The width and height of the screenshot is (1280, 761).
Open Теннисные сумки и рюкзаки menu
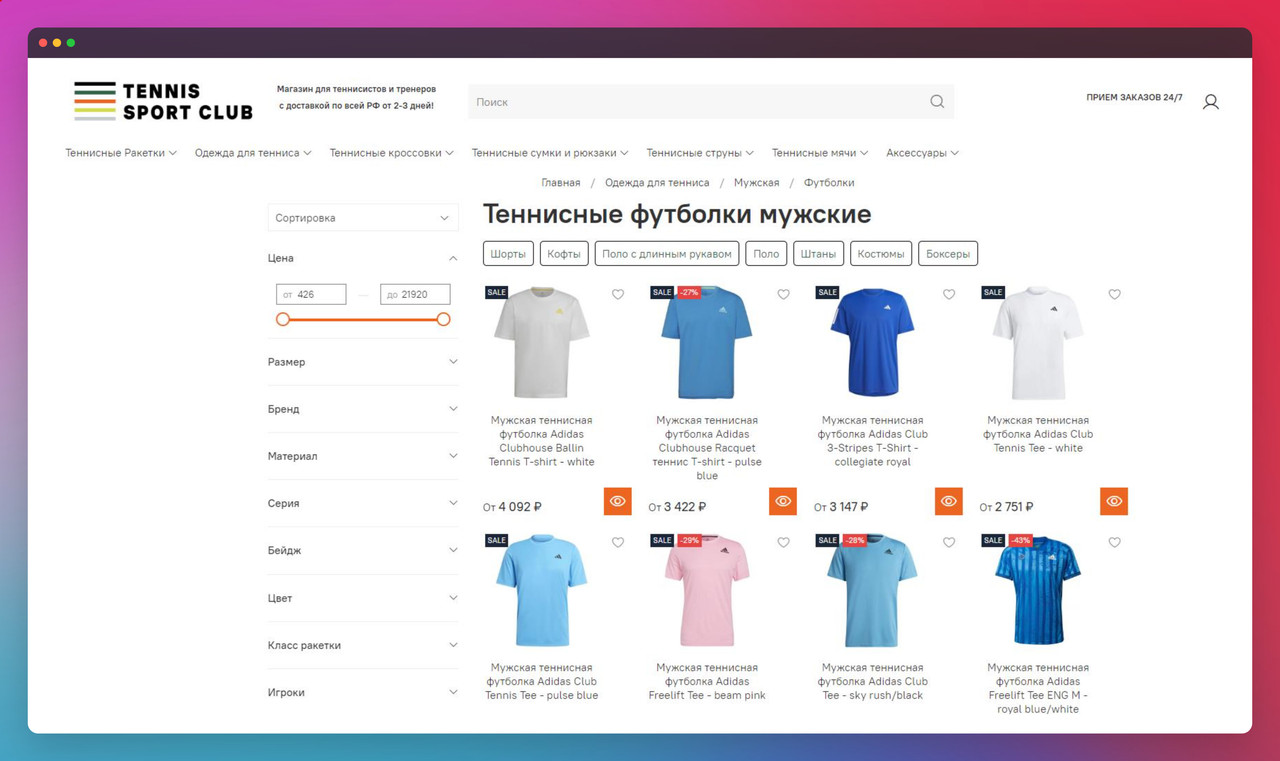[550, 153]
